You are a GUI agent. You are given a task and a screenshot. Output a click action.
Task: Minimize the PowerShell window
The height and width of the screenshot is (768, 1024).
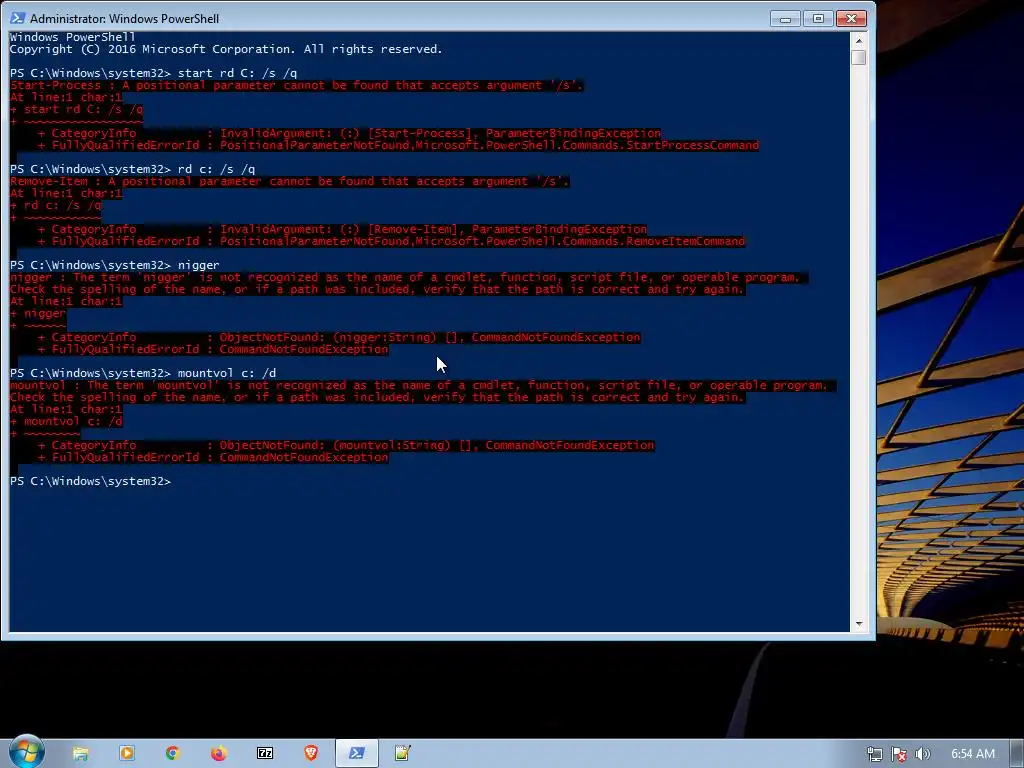[786, 19]
